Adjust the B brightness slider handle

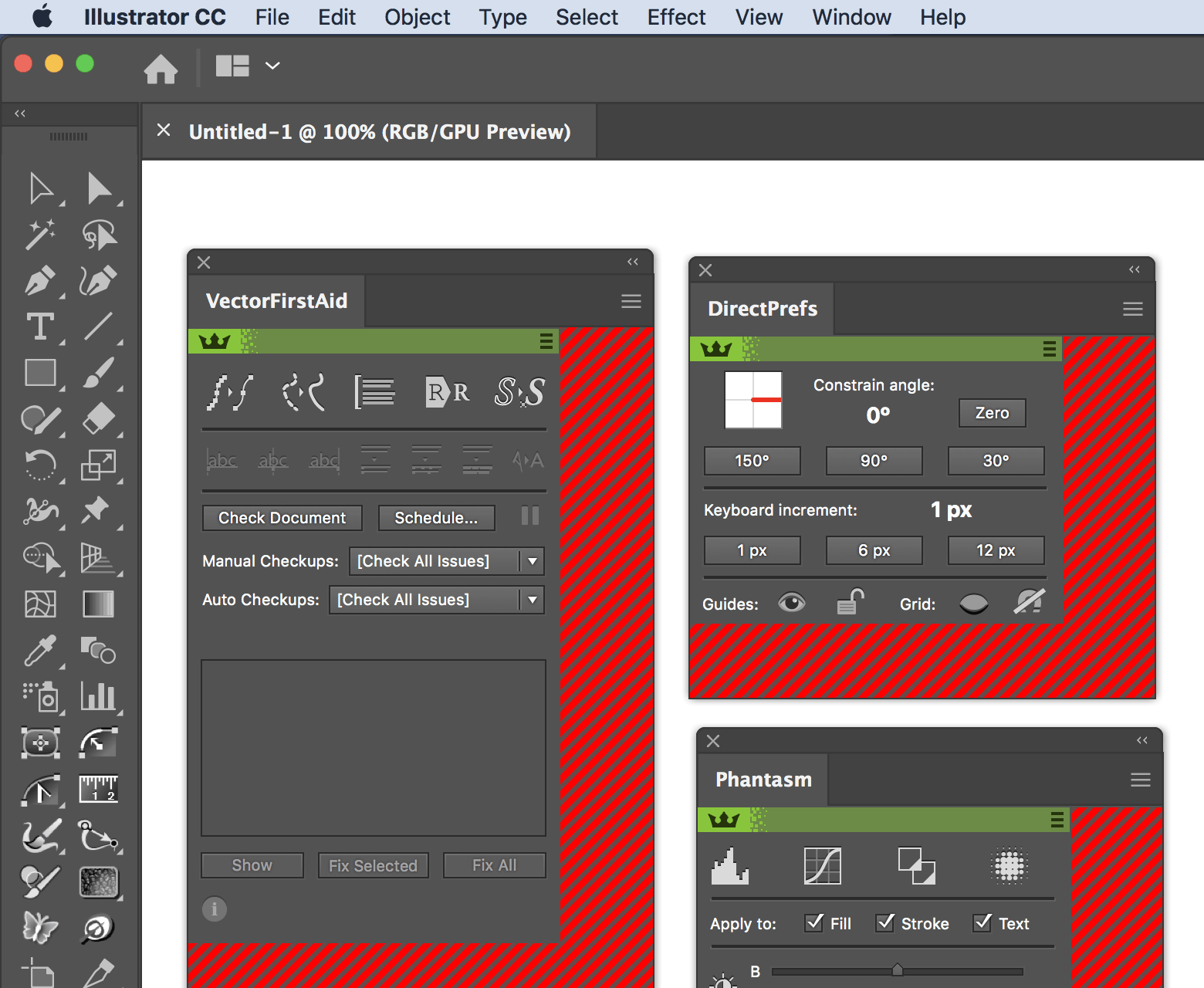[x=897, y=970]
